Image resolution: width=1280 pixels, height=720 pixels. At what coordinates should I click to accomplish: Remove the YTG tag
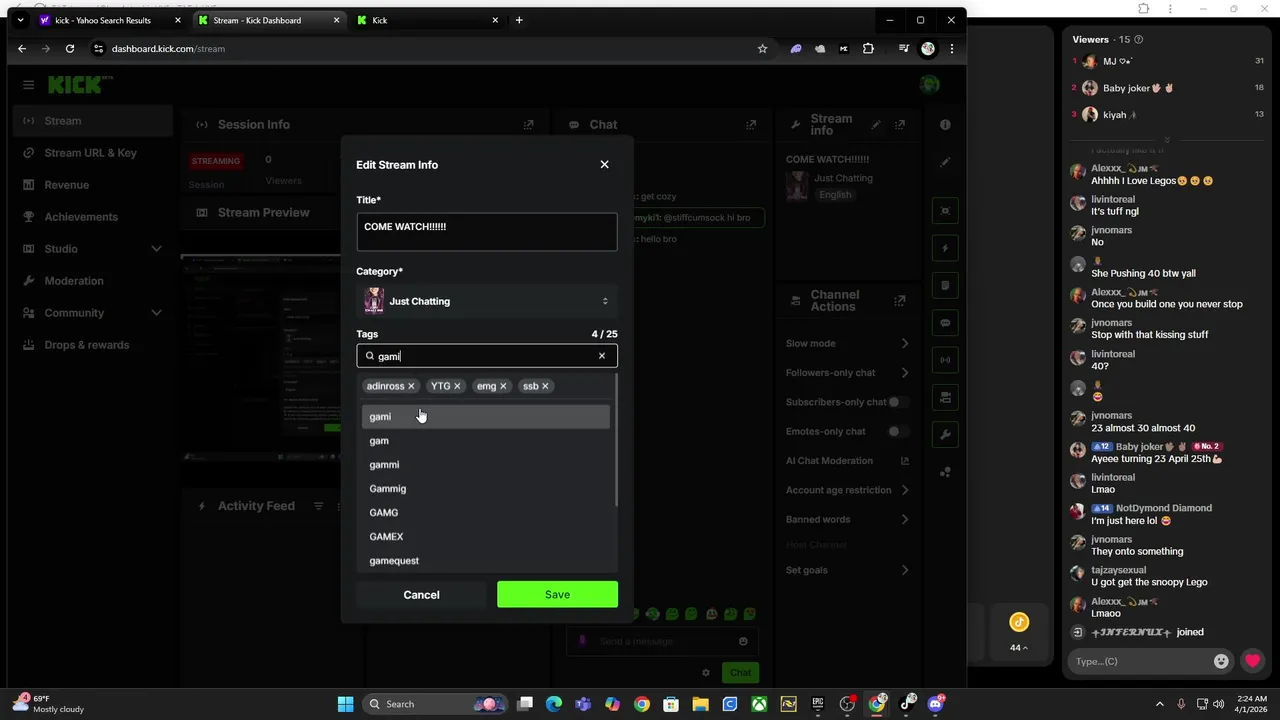coord(457,386)
